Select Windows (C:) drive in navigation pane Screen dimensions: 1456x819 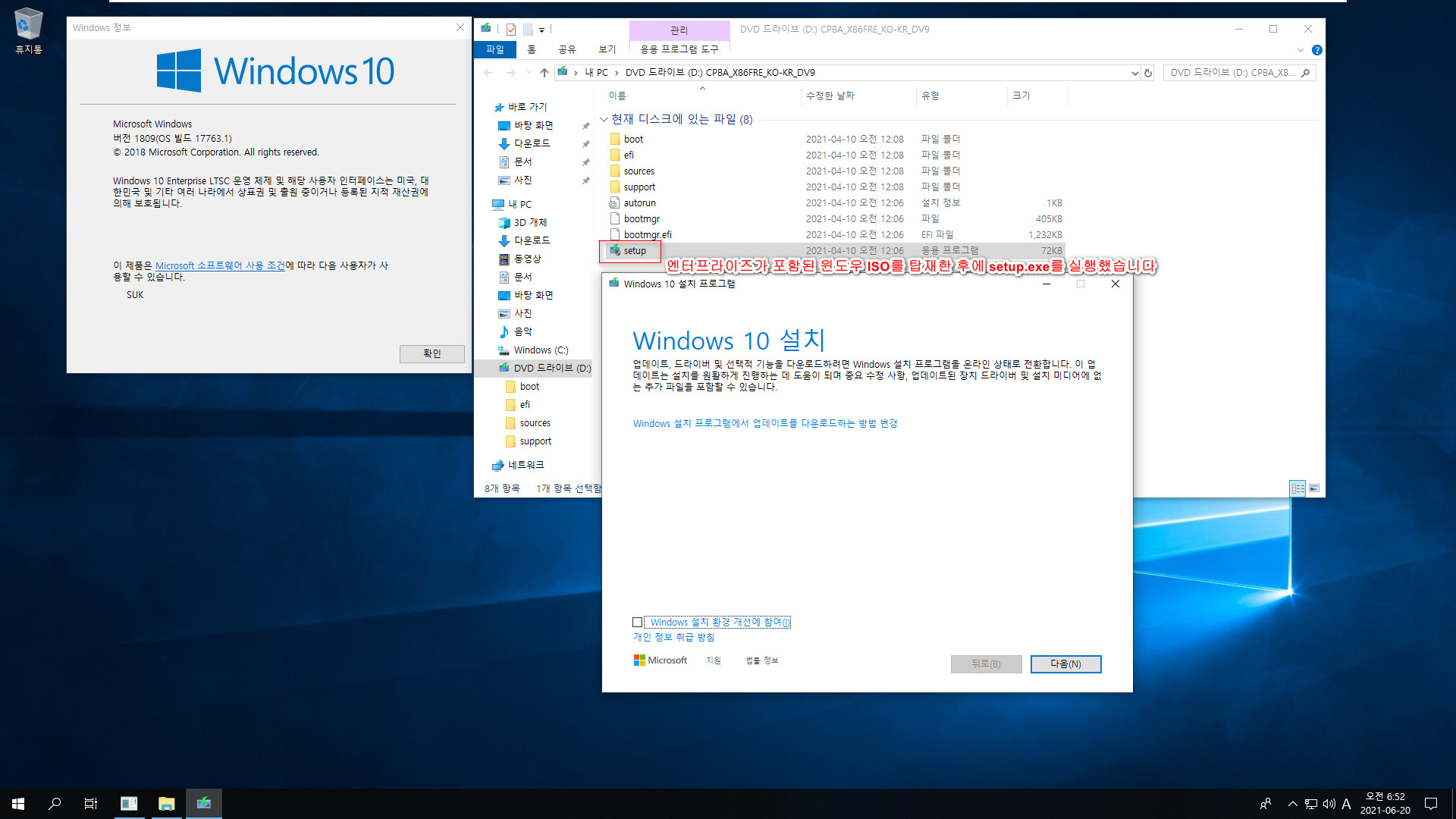click(541, 350)
